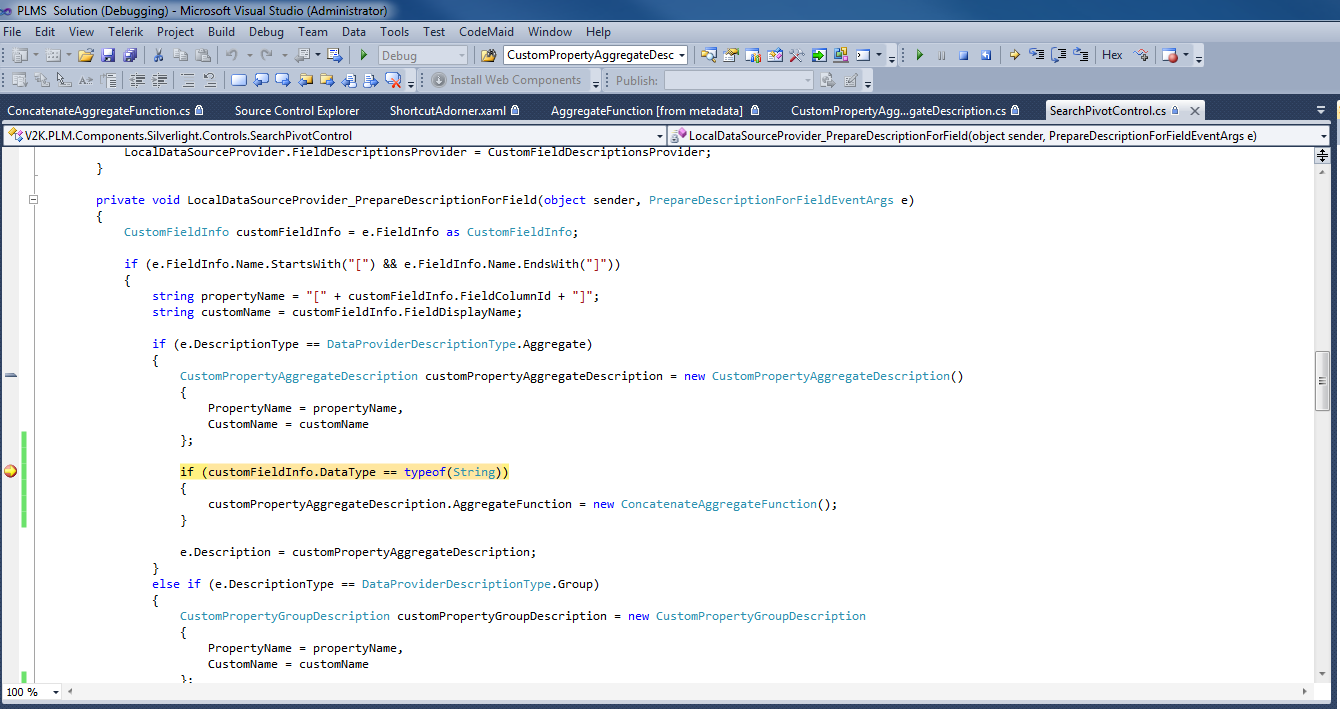Click the editor split bar above scrollbar
The height and width of the screenshot is (709, 1340).
(1322, 155)
